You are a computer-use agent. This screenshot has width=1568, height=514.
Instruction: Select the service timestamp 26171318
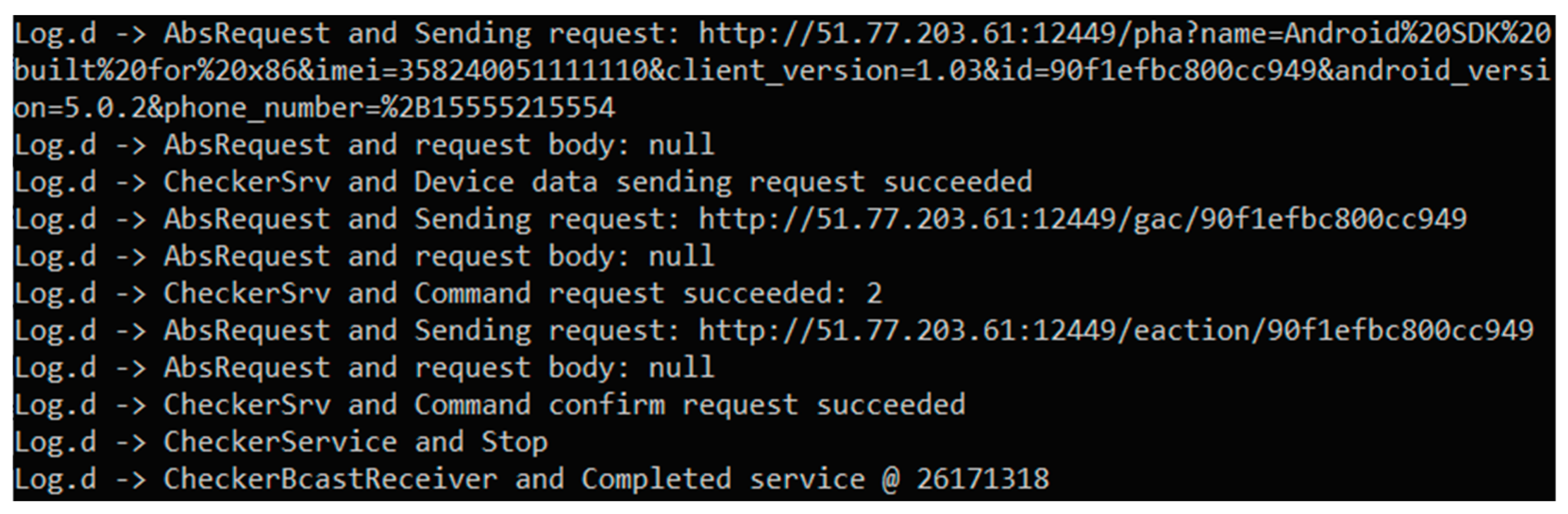(x=982, y=479)
